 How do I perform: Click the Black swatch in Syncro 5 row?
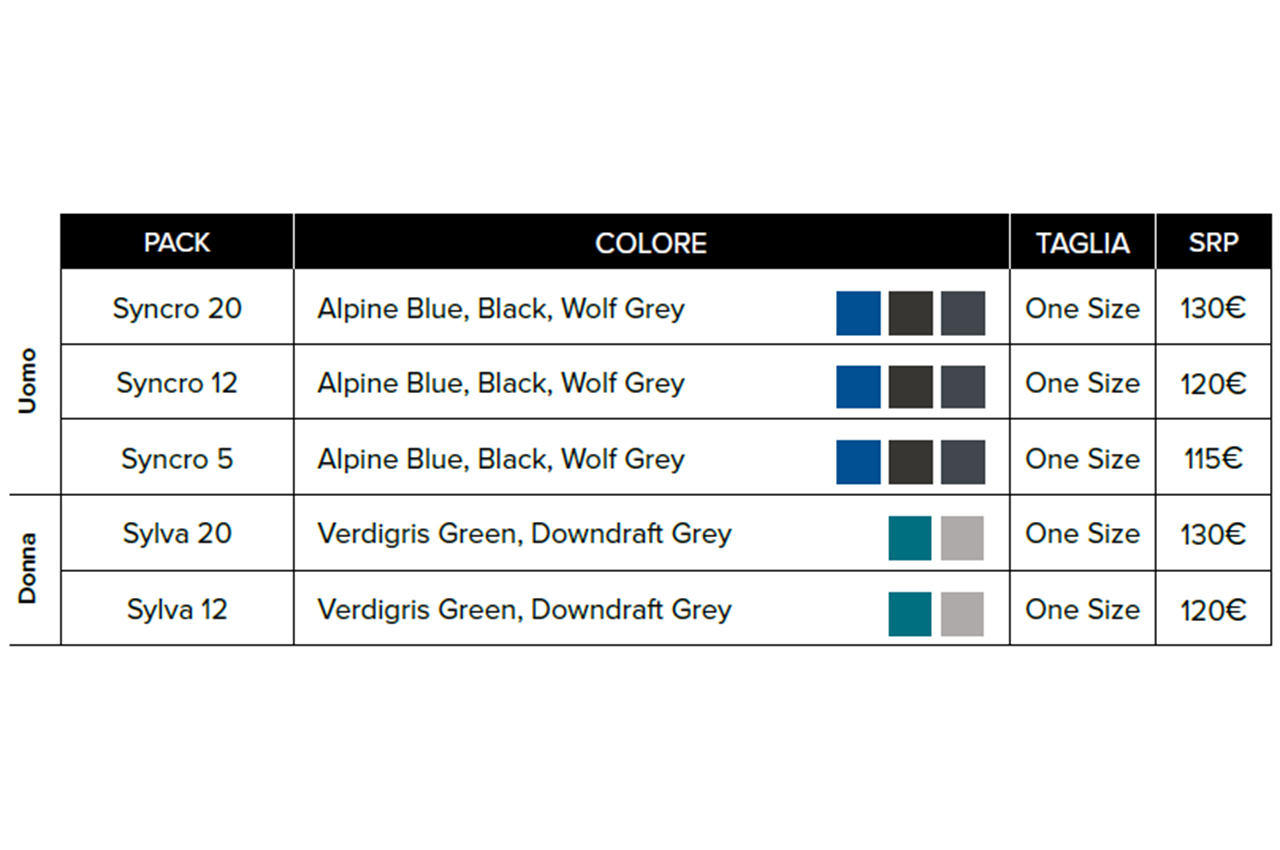[910, 462]
